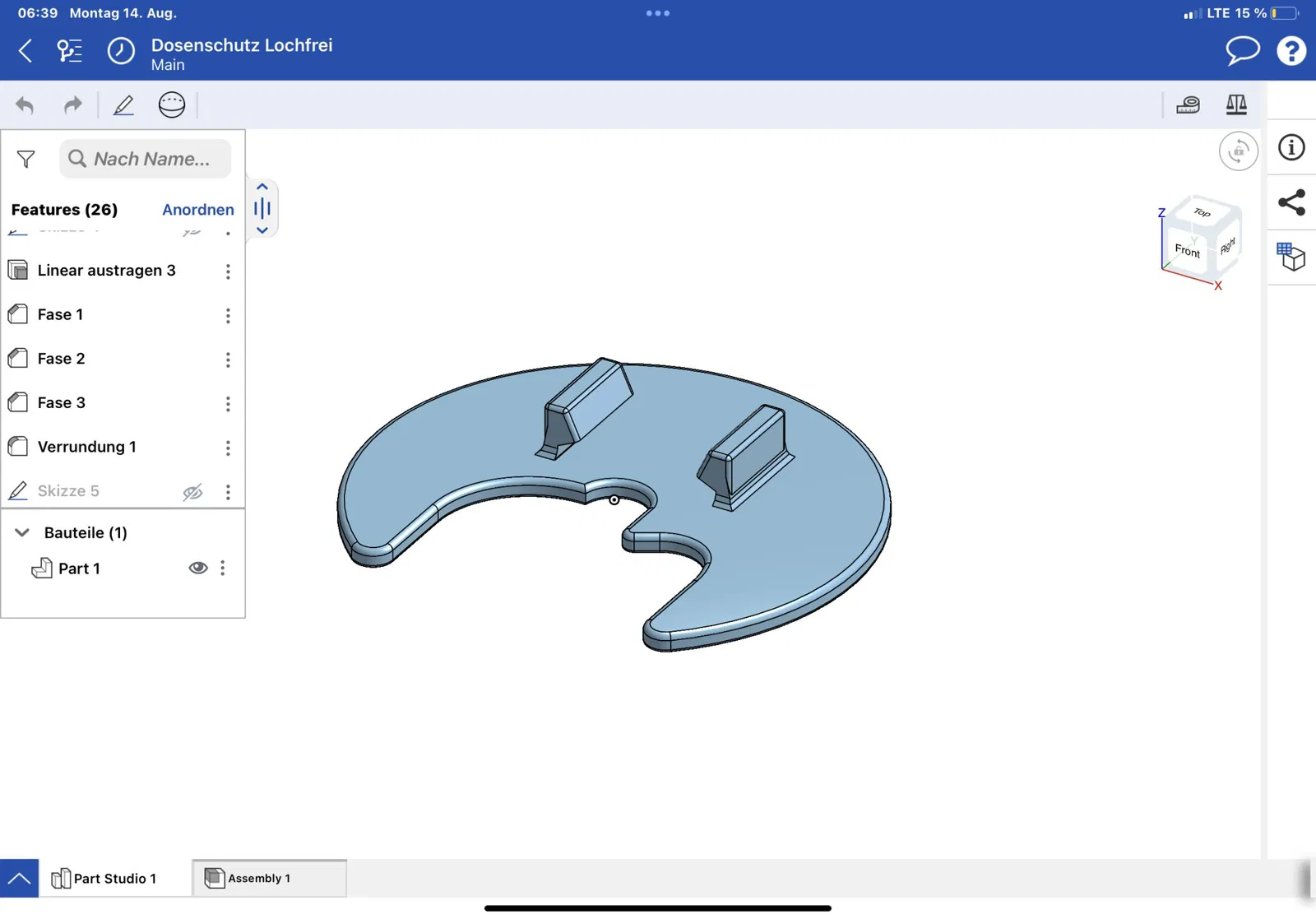Screen dimensions: 1316x919
Task: Show hidden Skizze 5 sketch
Action: (x=192, y=492)
